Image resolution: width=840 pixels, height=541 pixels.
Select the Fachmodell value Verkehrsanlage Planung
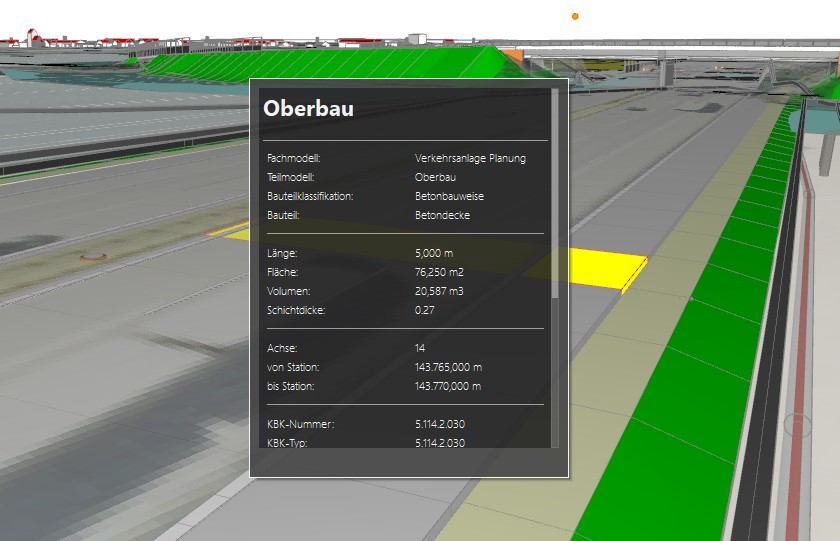[x=470, y=158]
